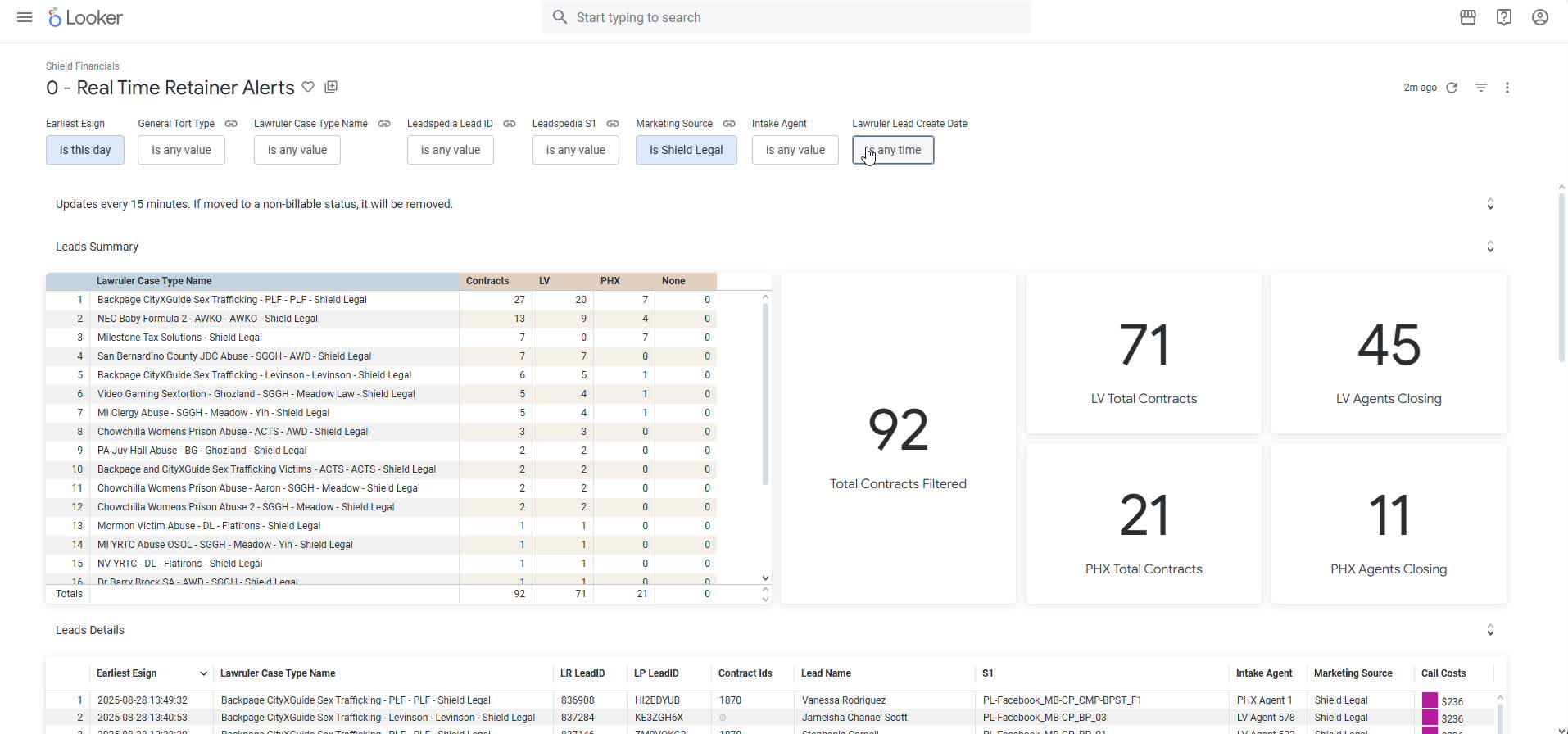Screen dimensions: 1568x734
Task: Open the dashboard actions three-dot menu
Action: pos(1507,88)
